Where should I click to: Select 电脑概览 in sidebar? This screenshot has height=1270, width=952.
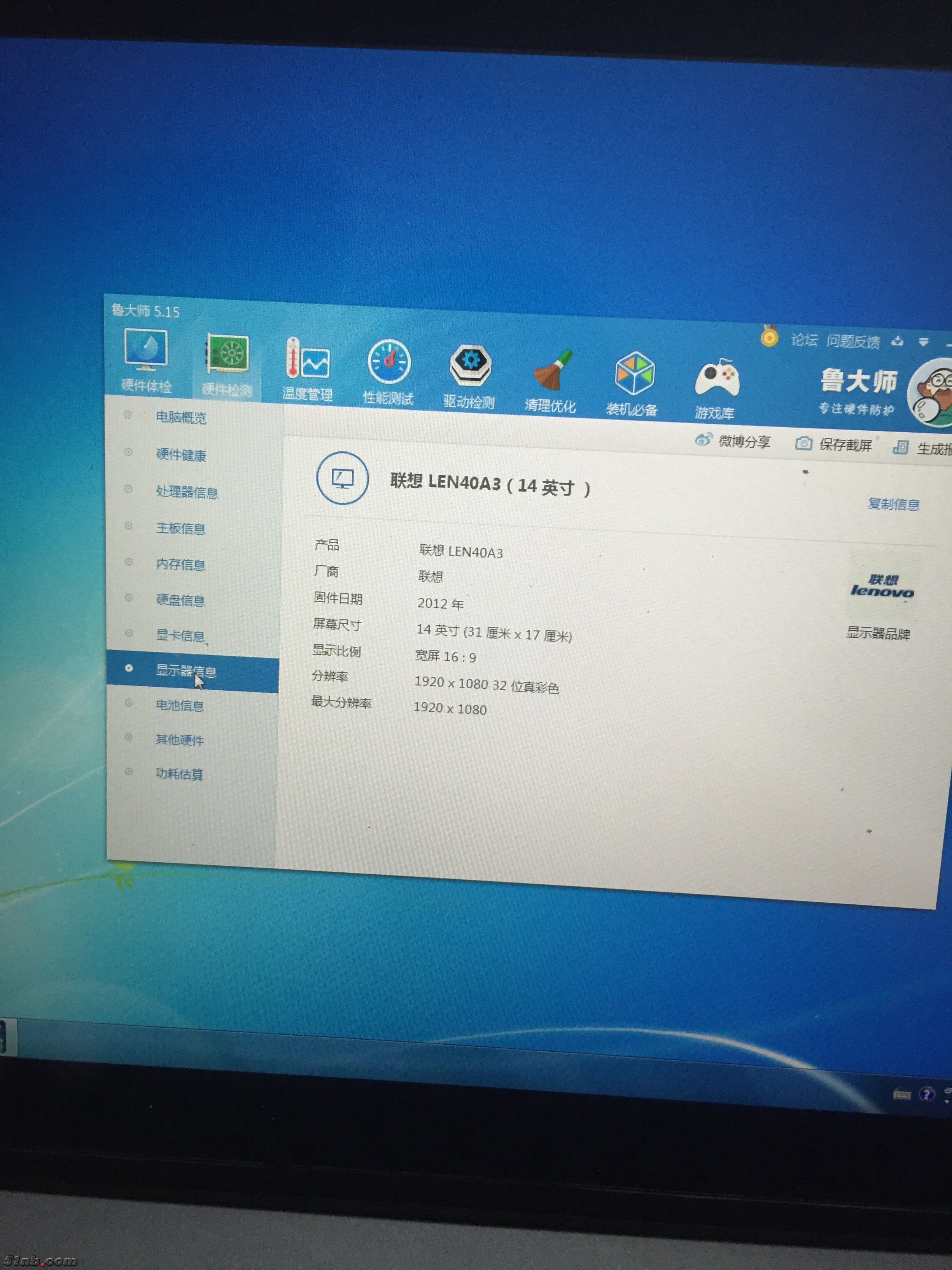coord(181,417)
